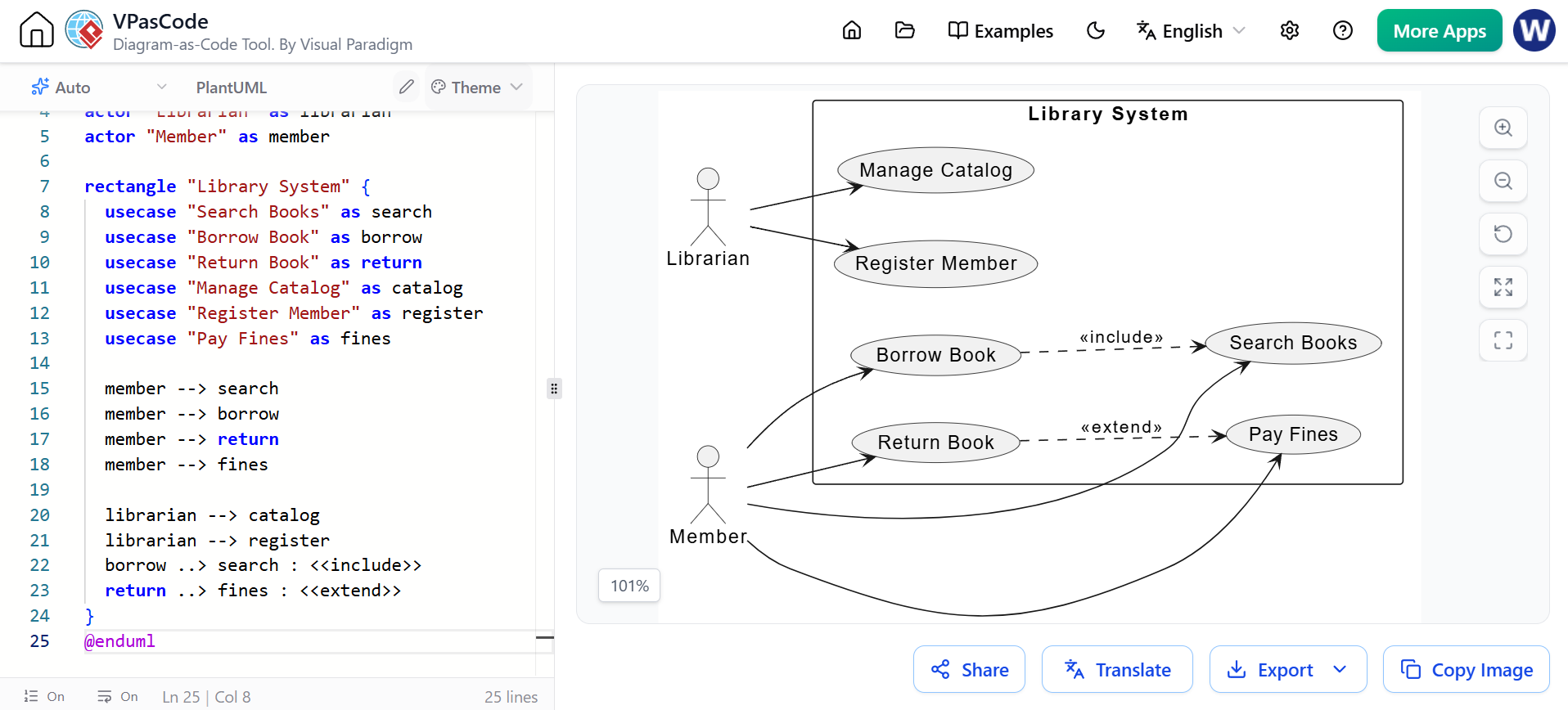Image resolution: width=1568 pixels, height=710 pixels.
Task: Click Manage Catalog use case in diagram
Action: 935,170
